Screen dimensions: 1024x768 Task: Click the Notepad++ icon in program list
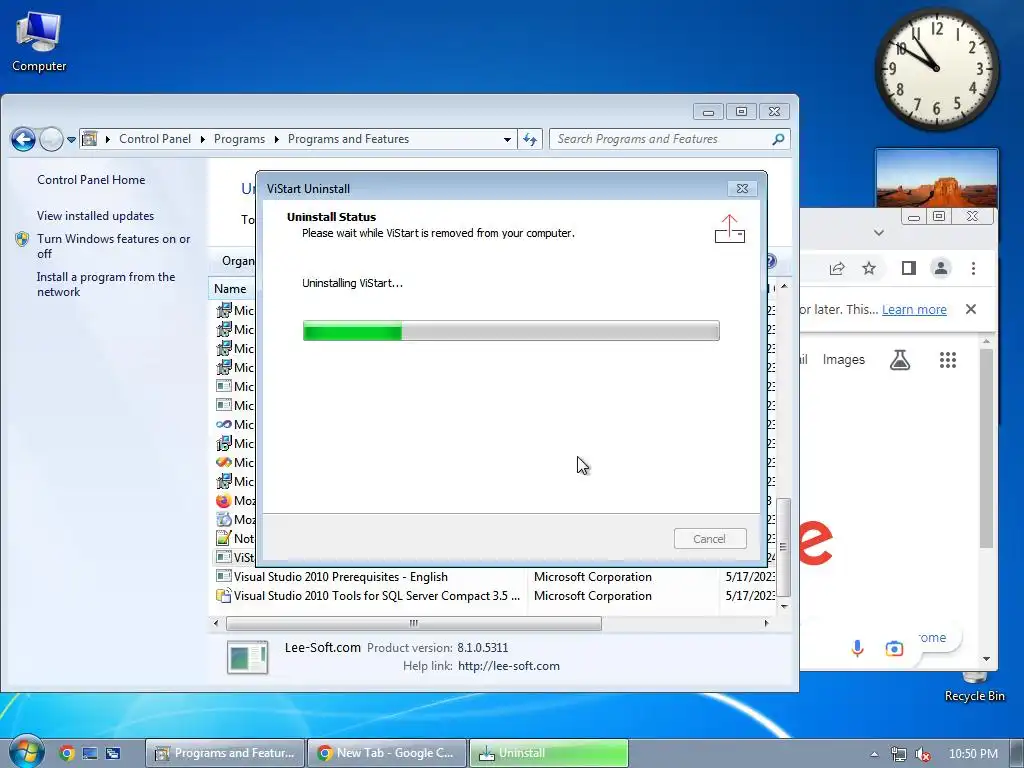[223, 538]
